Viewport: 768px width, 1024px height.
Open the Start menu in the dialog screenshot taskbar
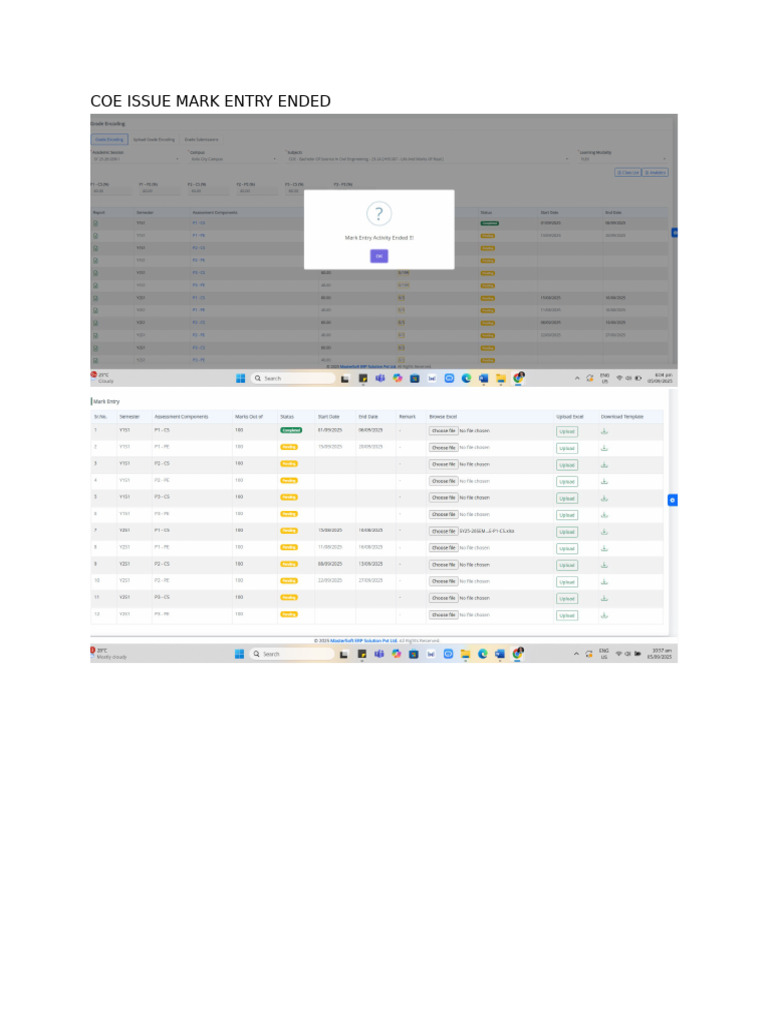coord(240,378)
